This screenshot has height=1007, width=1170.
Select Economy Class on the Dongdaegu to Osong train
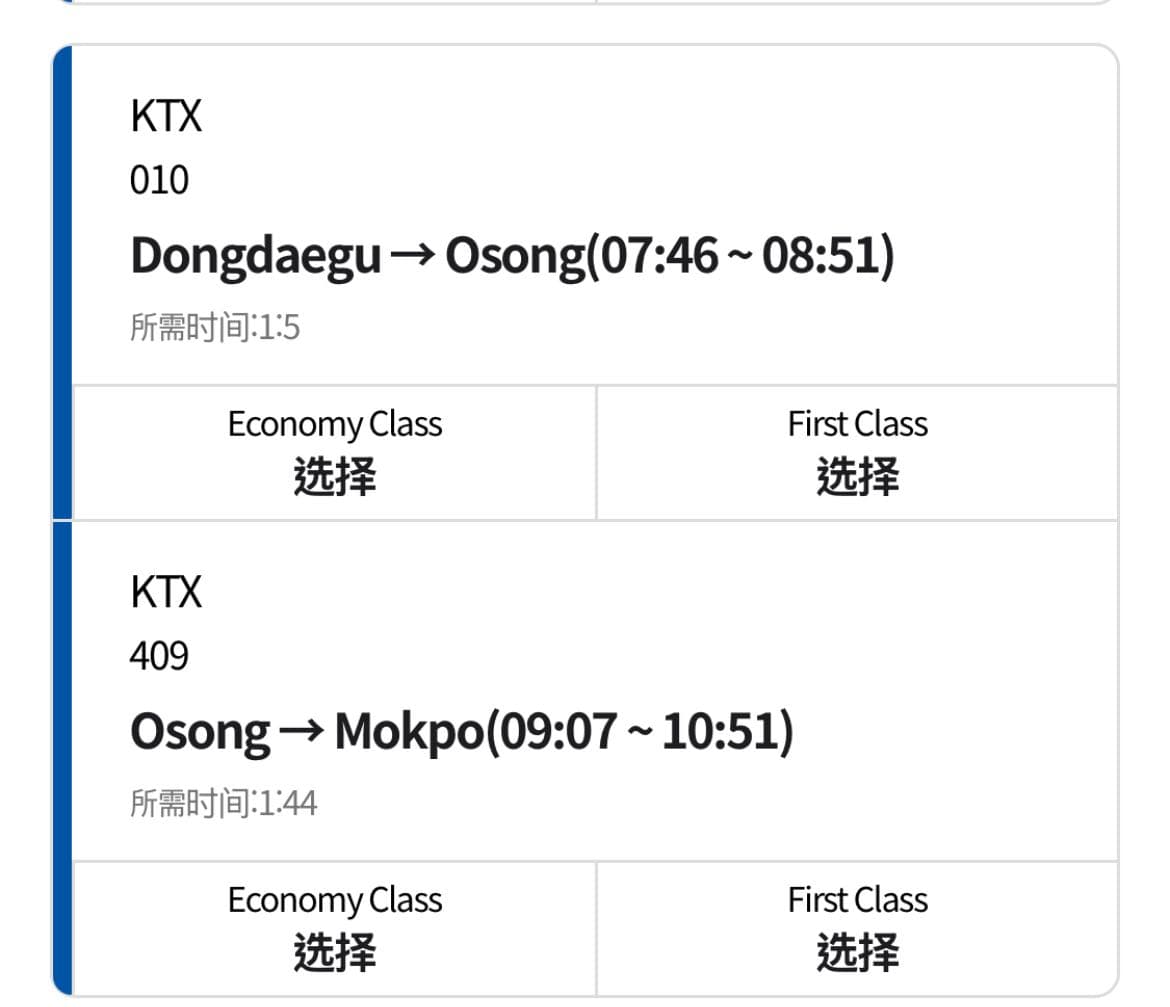pyautogui.click(x=335, y=451)
